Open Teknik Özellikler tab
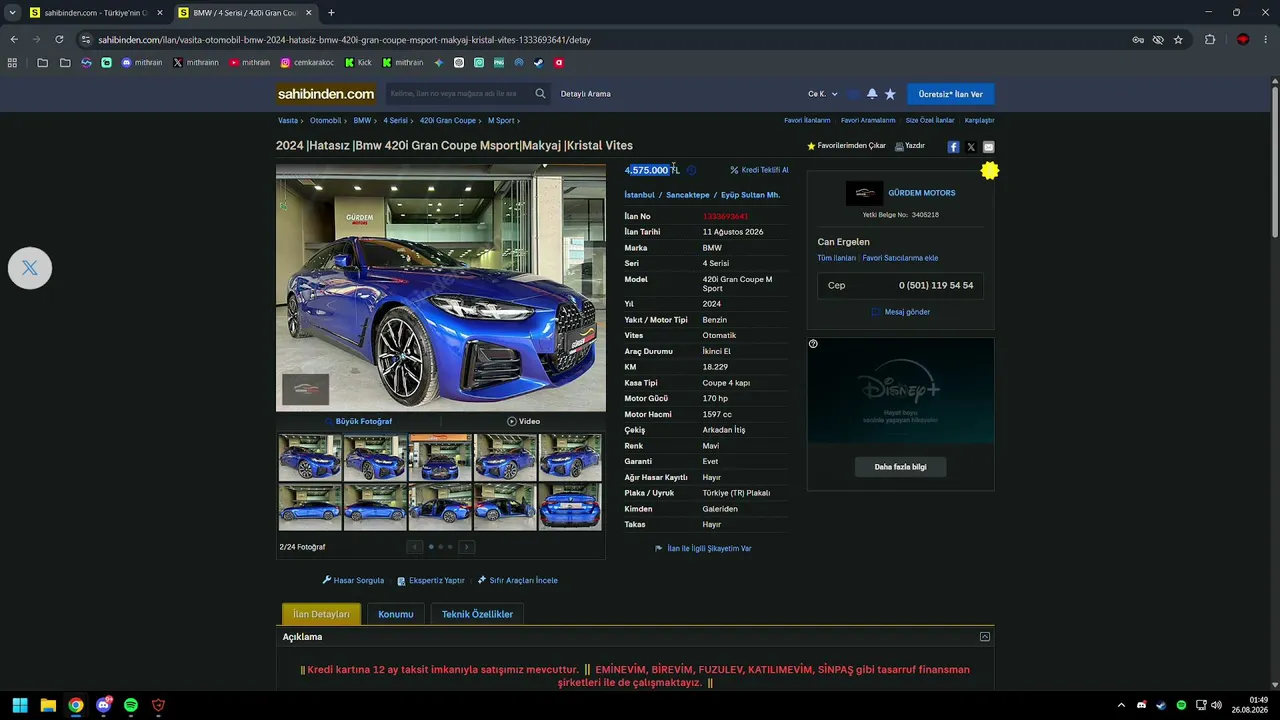 coord(477,614)
